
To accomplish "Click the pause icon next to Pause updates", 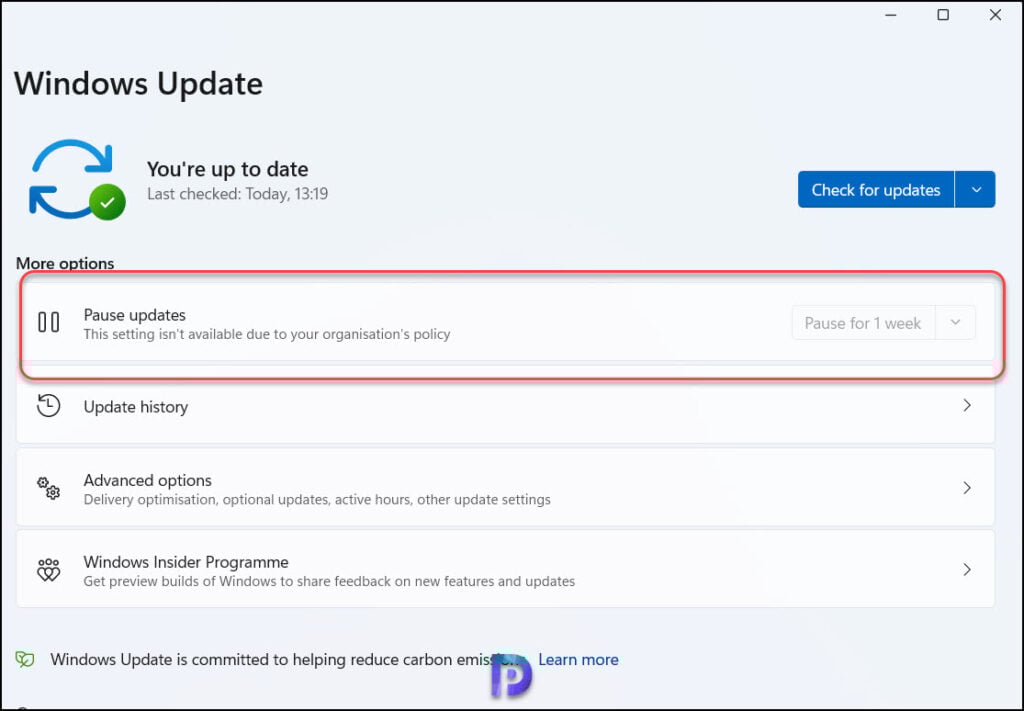I will pos(48,322).
